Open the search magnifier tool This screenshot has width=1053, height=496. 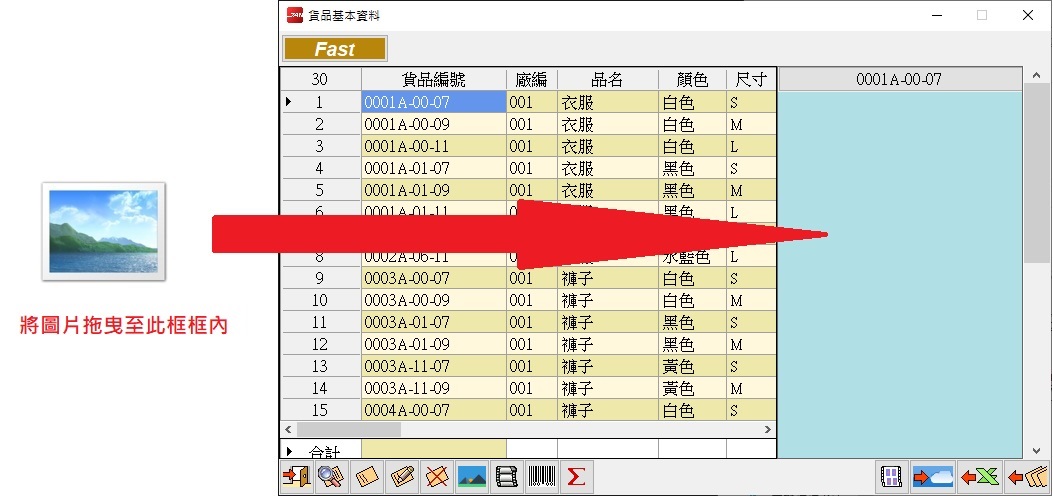[331, 478]
